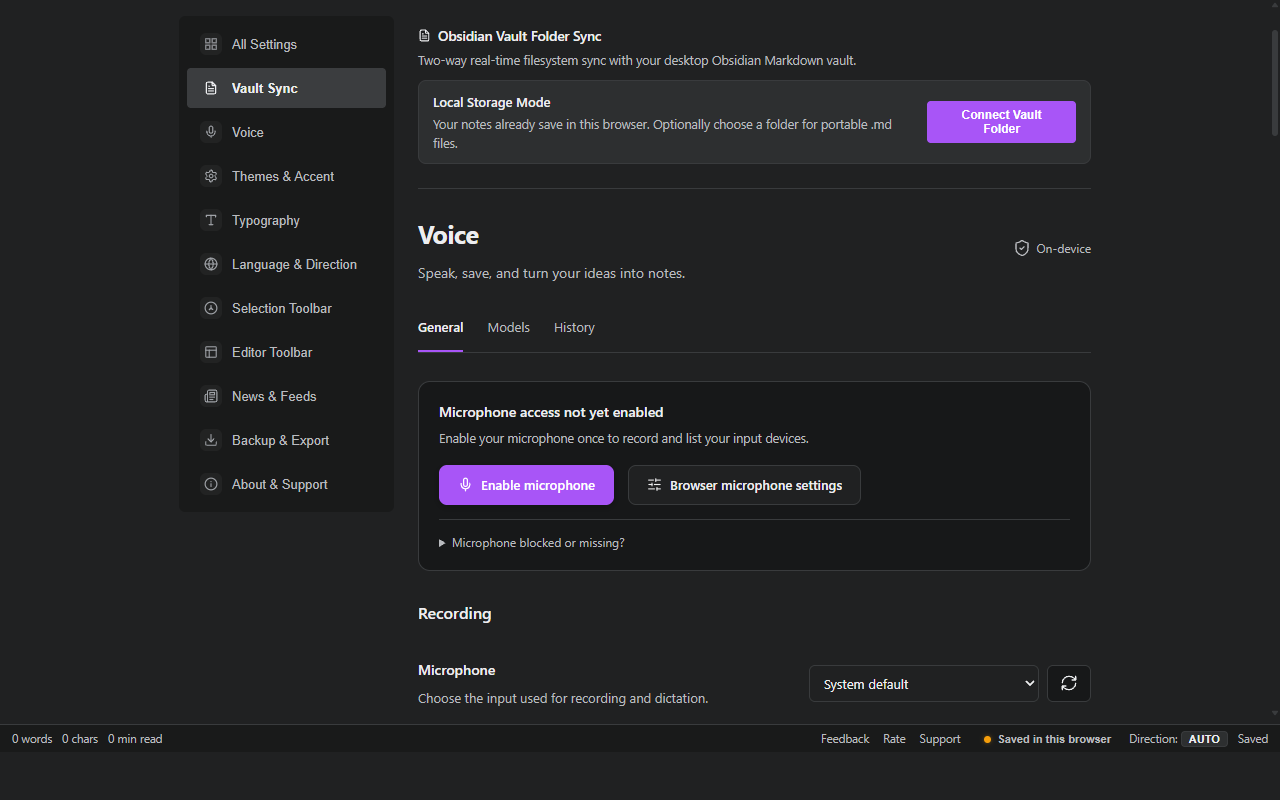Click the On-device shield icon
1280x800 pixels.
[x=1022, y=248]
